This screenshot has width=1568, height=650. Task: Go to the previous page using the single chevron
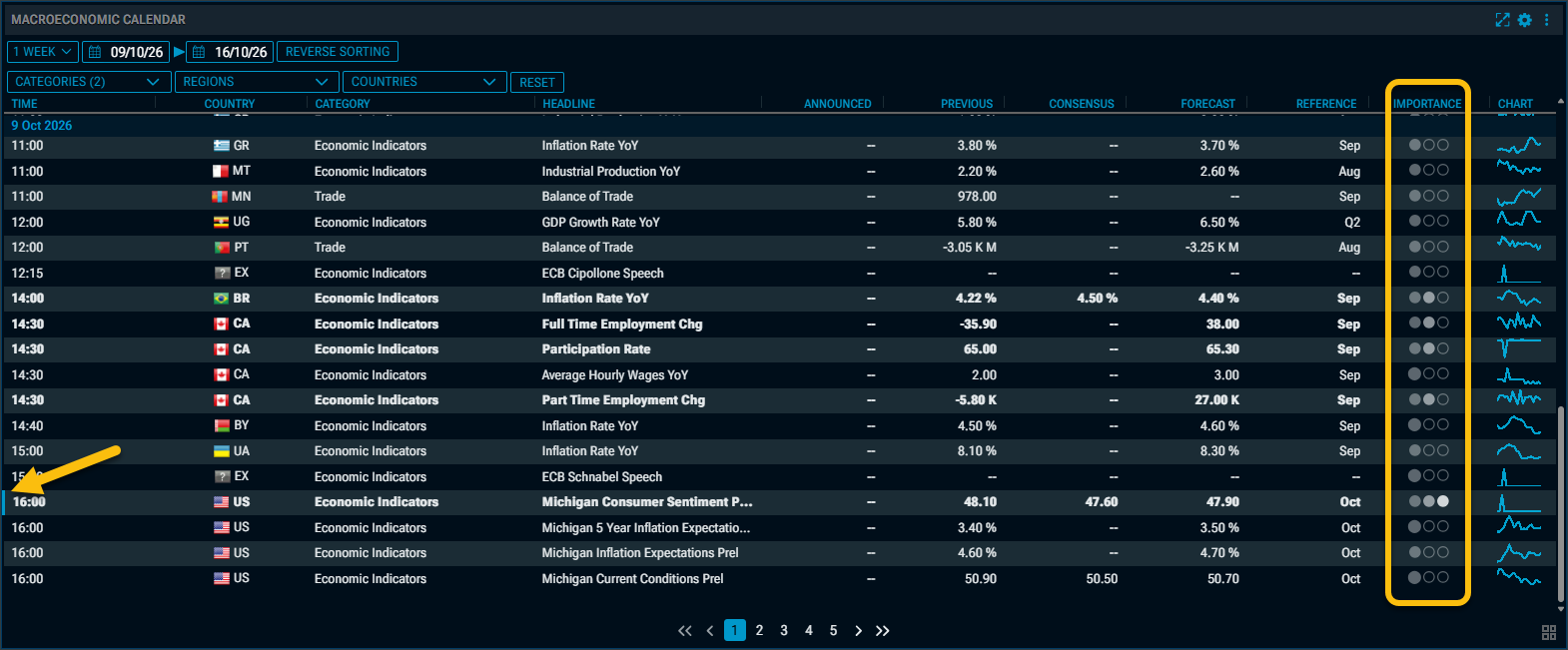(x=710, y=631)
